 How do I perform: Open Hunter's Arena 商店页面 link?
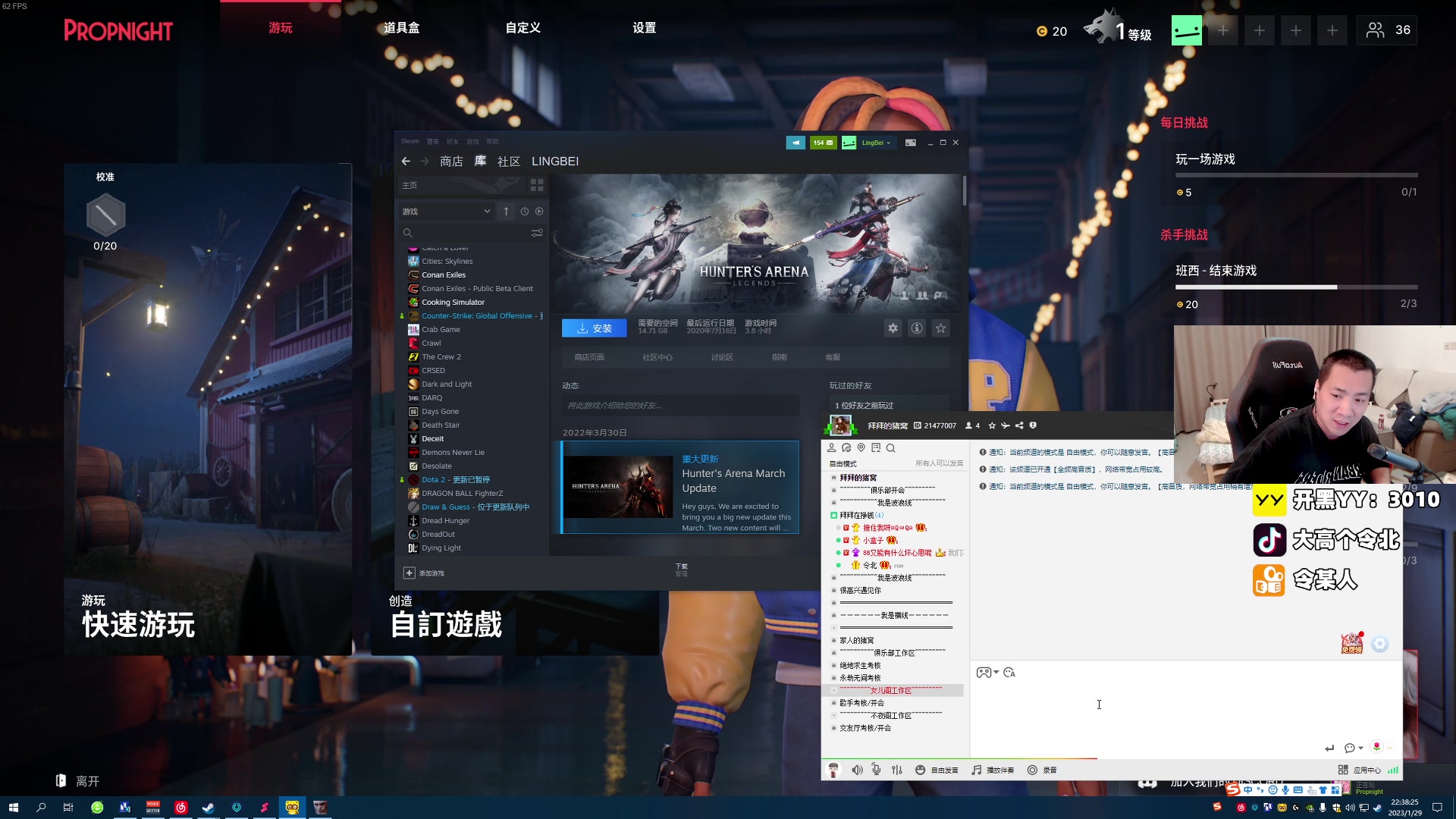click(589, 357)
